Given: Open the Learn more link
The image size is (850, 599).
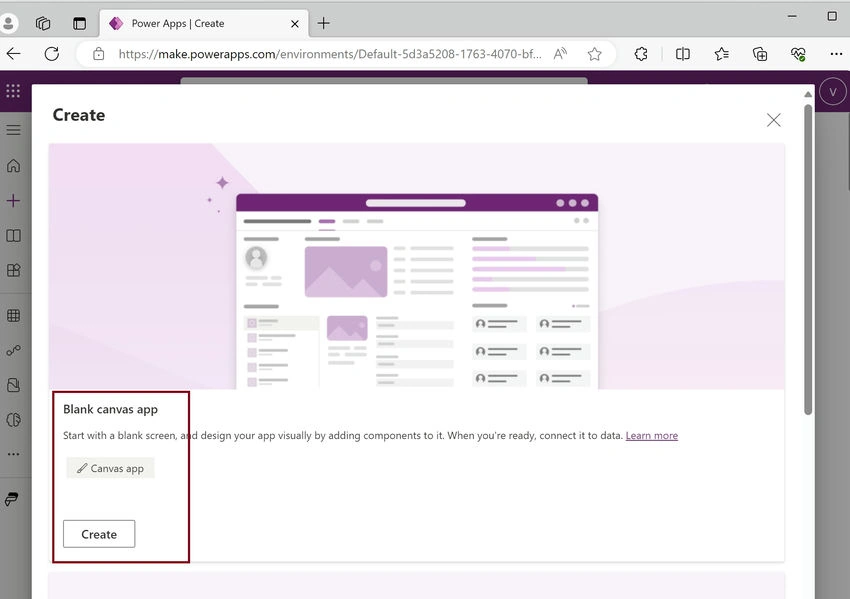Looking at the screenshot, I should click(652, 435).
